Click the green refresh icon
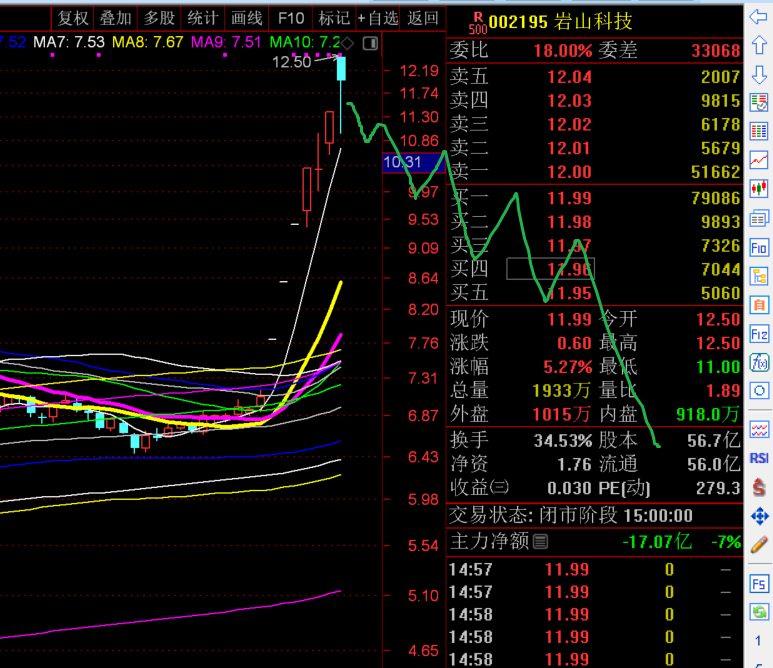The image size is (773, 668). pos(759,613)
